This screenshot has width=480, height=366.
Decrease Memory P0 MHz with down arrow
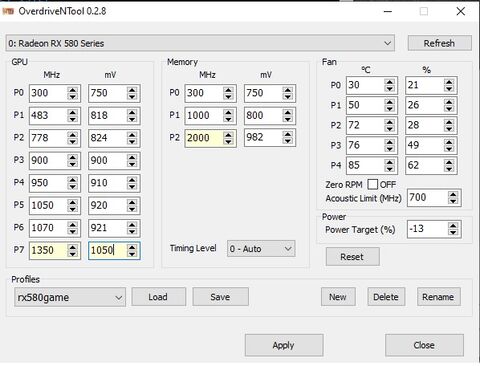(228, 97)
